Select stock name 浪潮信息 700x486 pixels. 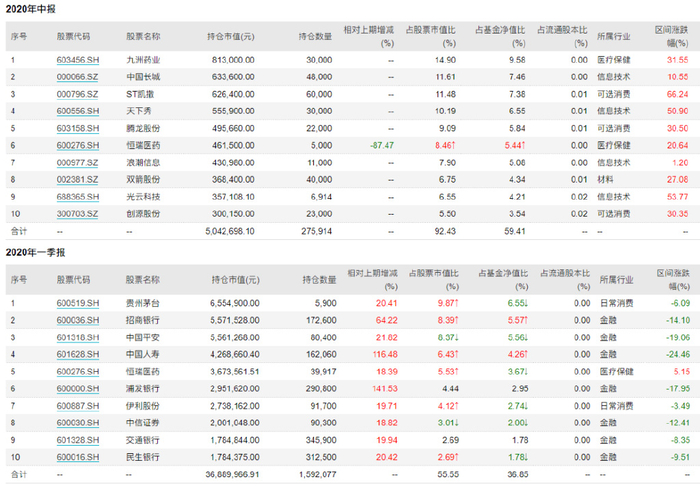coord(143,162)
